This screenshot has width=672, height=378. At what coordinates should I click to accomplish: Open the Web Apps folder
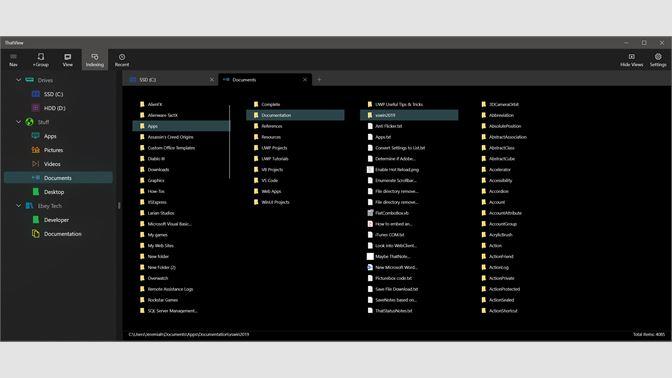(295, 192)
